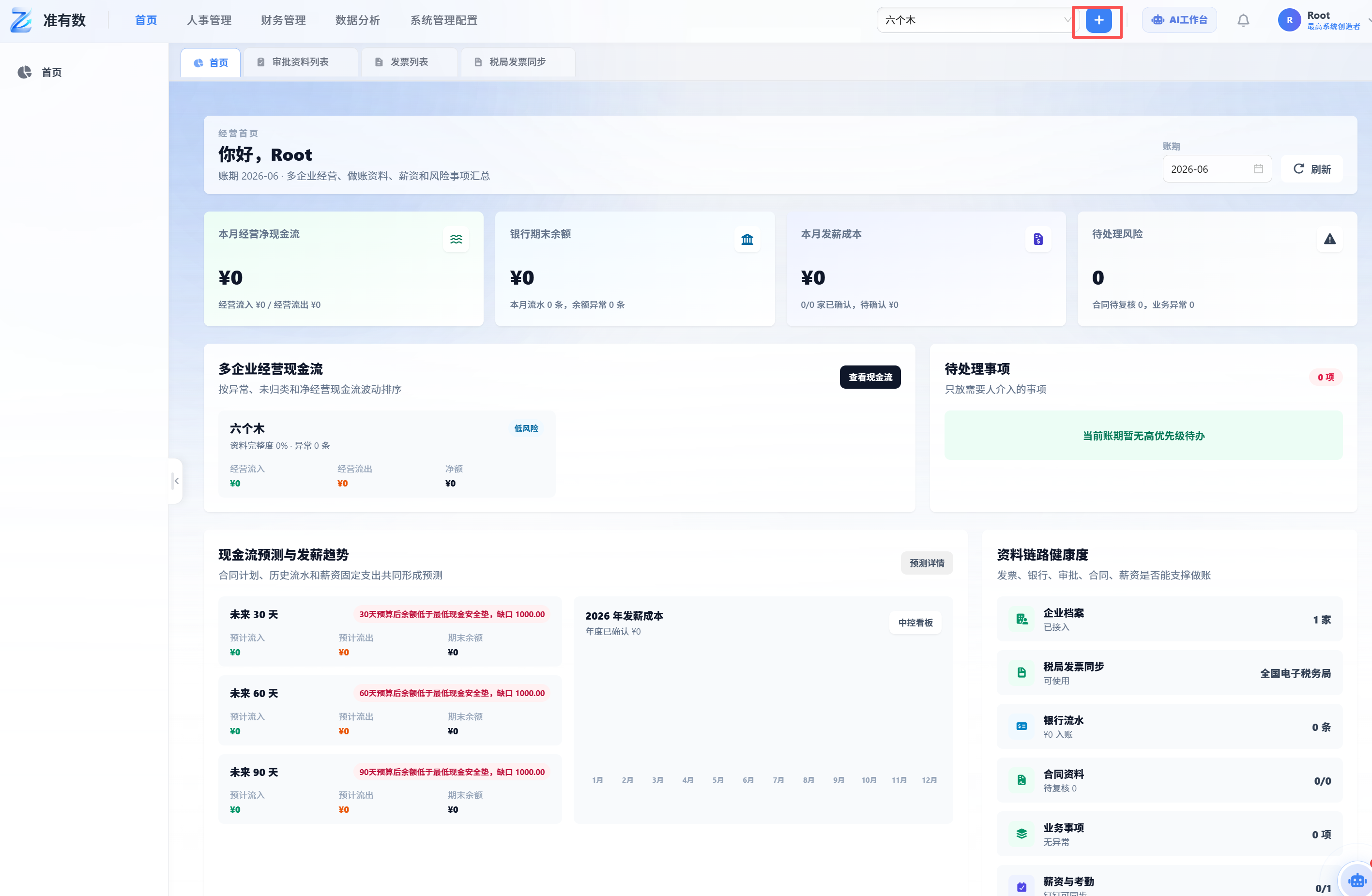The width and height of the screenshot is (1372, 896).
Task: Switch to the 税局发票同步 tab
Action: pos(517,61)
